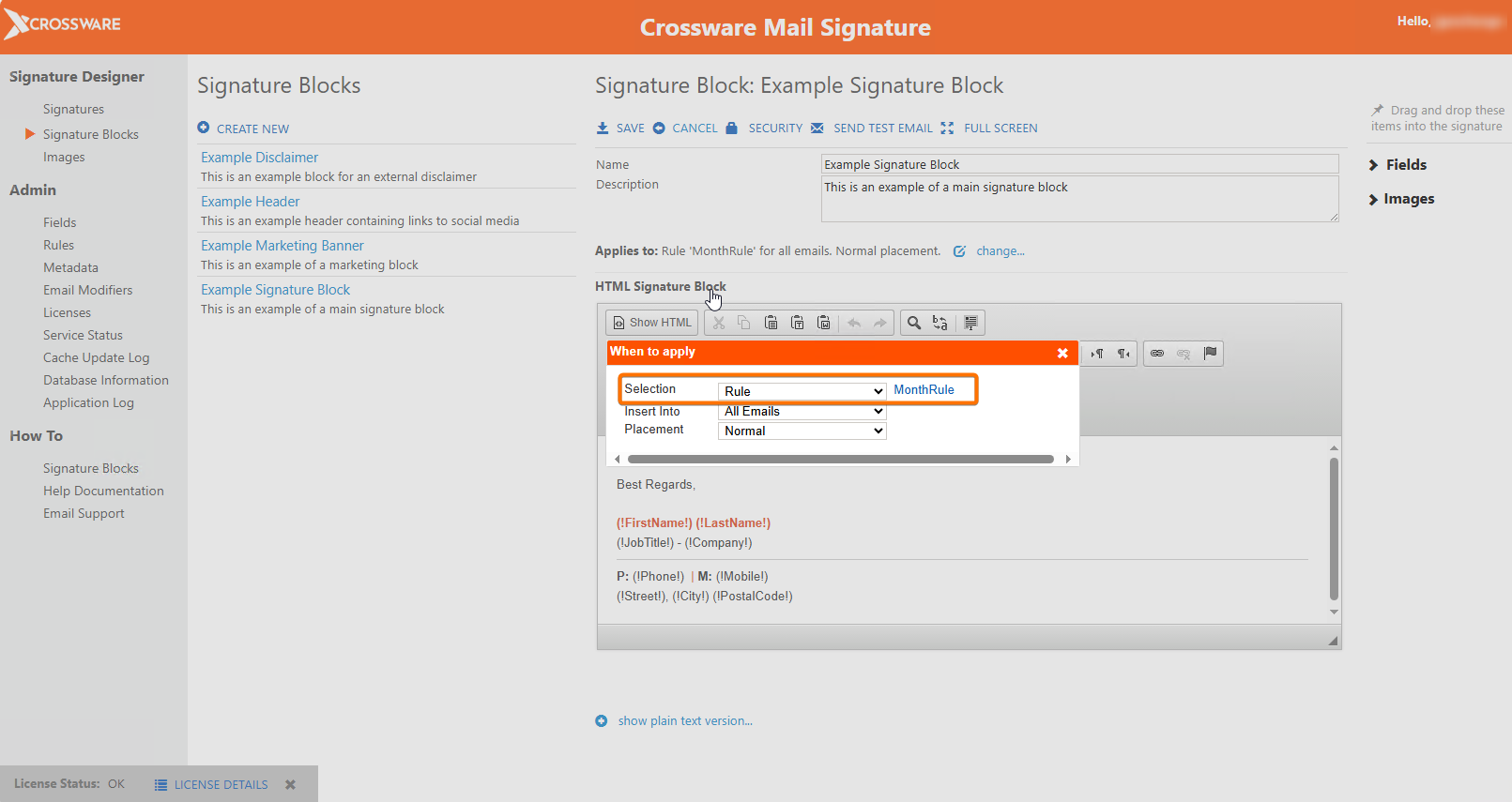Set text direction left-to-right

click(1096, 354)
